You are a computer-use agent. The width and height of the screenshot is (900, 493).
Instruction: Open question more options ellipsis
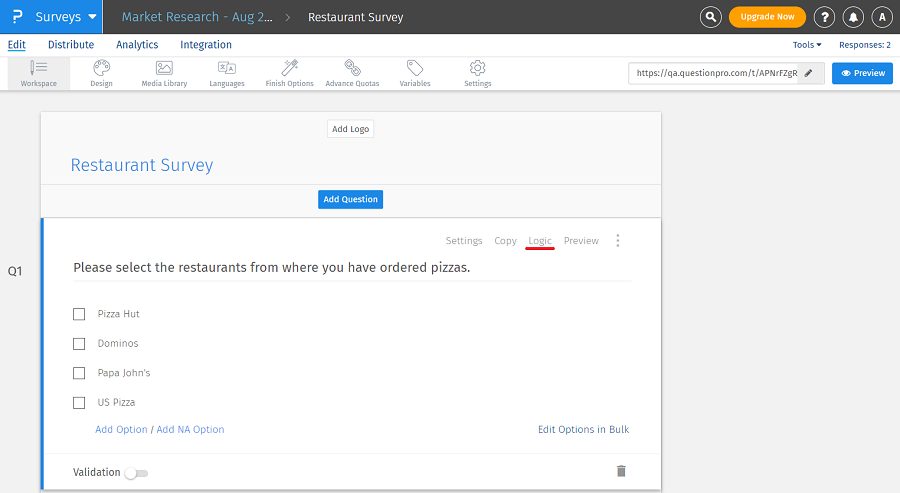(618, 241)
